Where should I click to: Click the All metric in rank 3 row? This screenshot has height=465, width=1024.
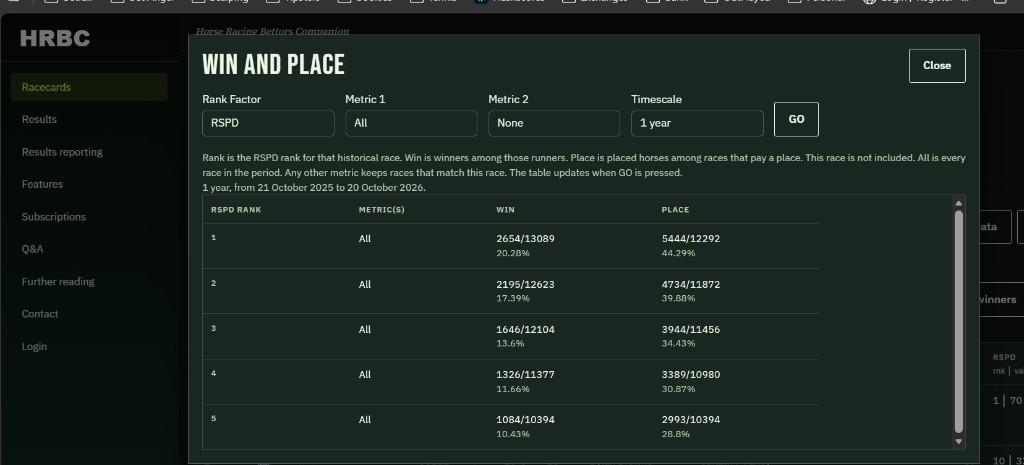click(x=364, y=330)
